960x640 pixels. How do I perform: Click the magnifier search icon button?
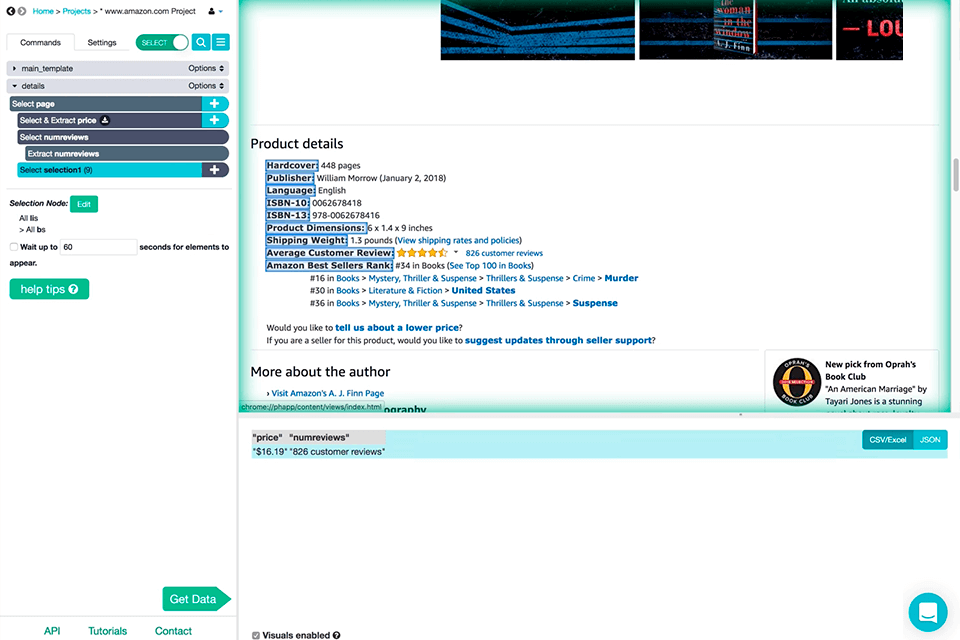pos(201,42)
